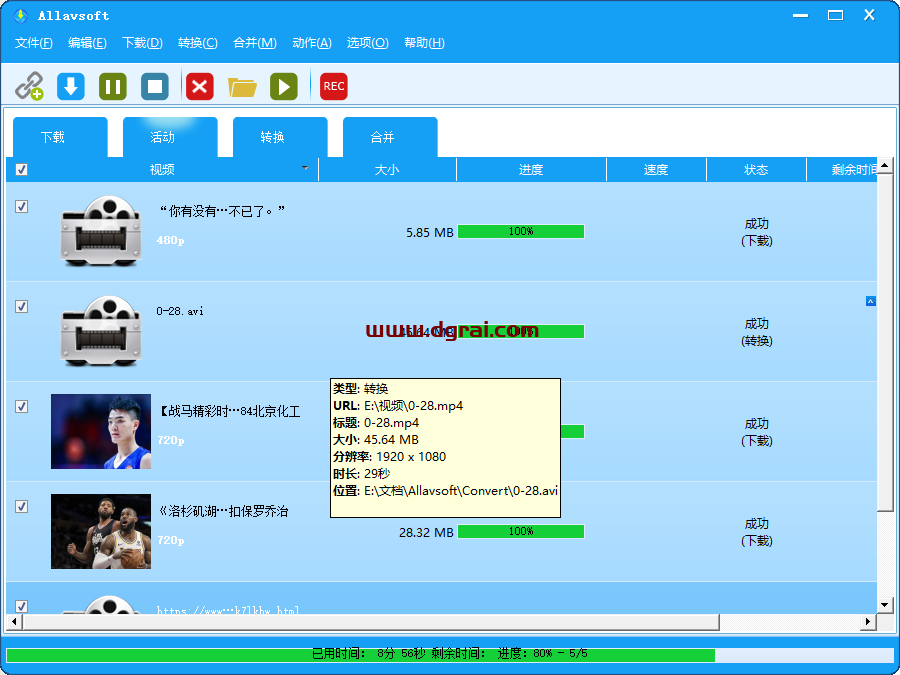
Task: Click the paste URL link icon
Action: 29,86
